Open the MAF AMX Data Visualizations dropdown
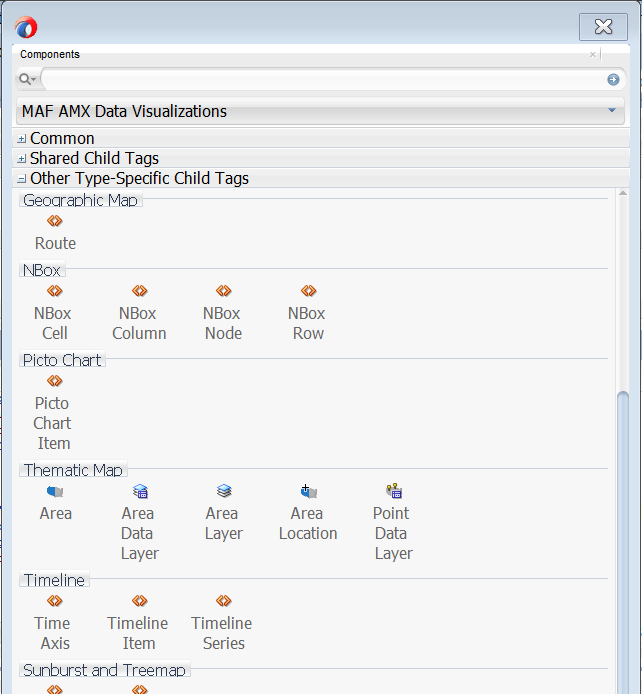 pyautogui.click(x=320, y=111)
